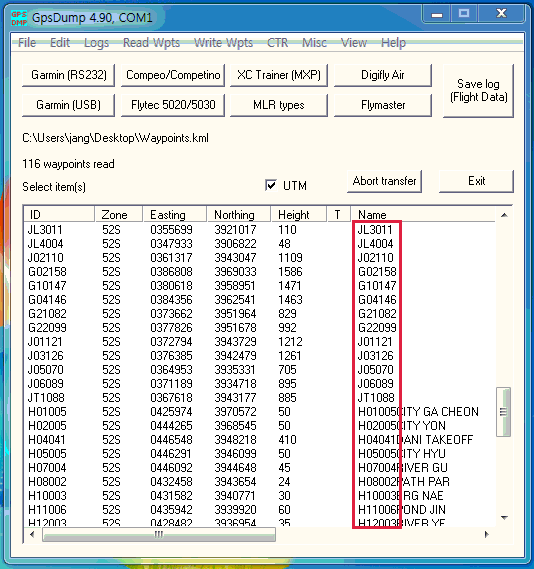Open the File menu
Viewport: 534px width, 569px height.
(x=27, y=43)
